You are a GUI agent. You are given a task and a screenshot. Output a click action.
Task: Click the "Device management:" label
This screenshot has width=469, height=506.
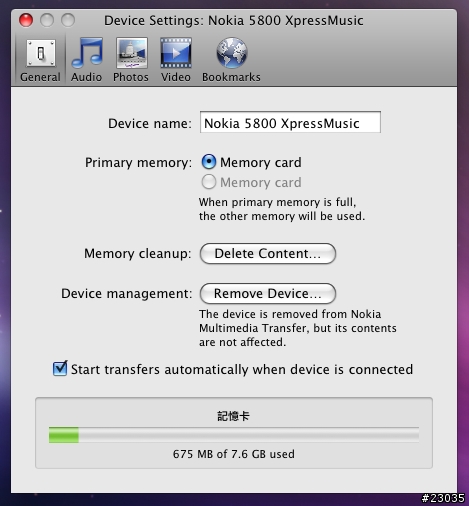pos(127,294)
